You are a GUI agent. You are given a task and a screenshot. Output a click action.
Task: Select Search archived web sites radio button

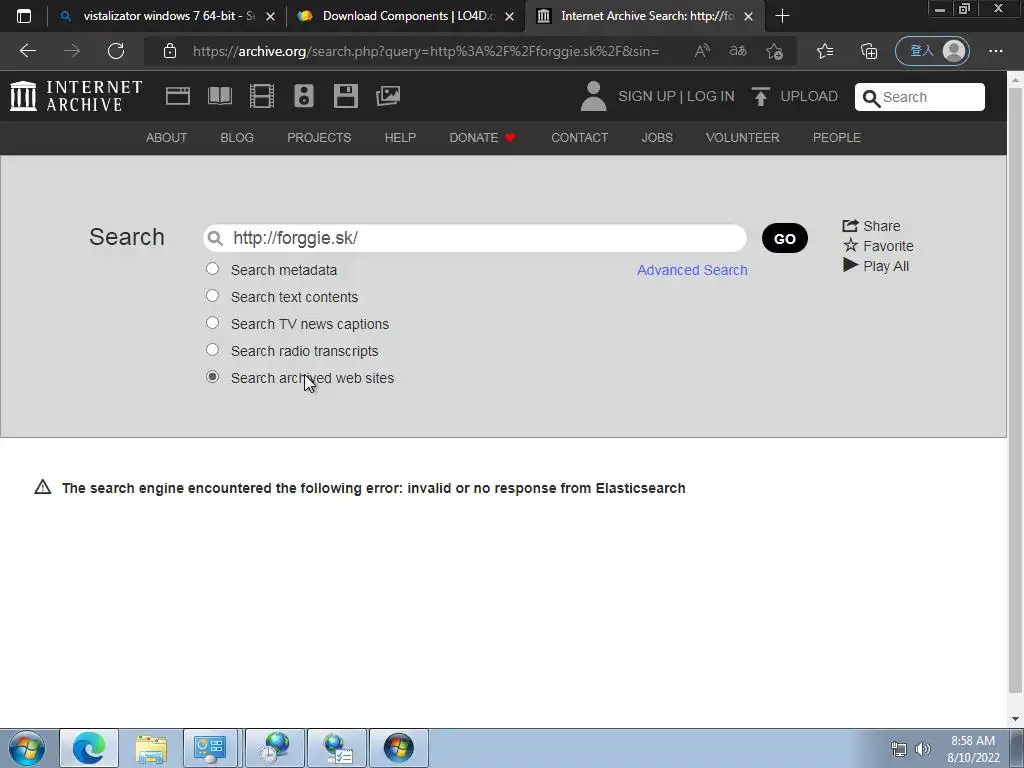pyautogui.click(x=212, y=377)
